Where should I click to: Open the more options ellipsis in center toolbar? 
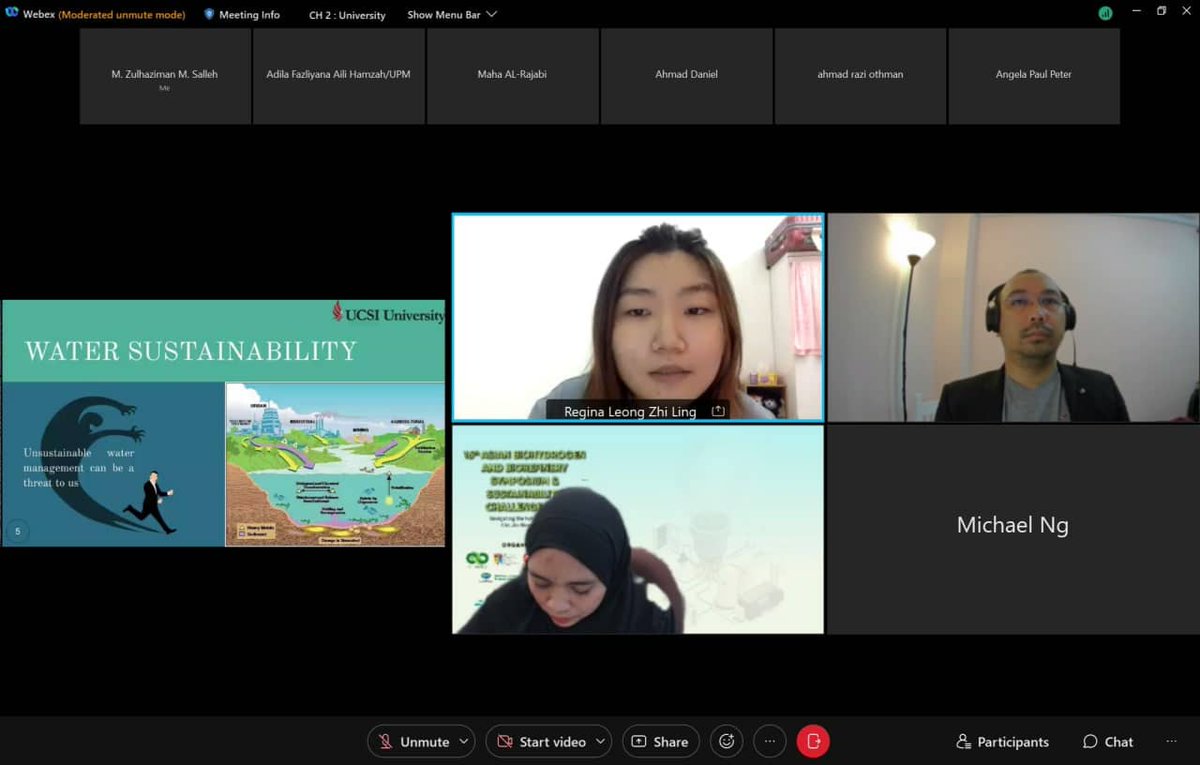coord(770,741)
